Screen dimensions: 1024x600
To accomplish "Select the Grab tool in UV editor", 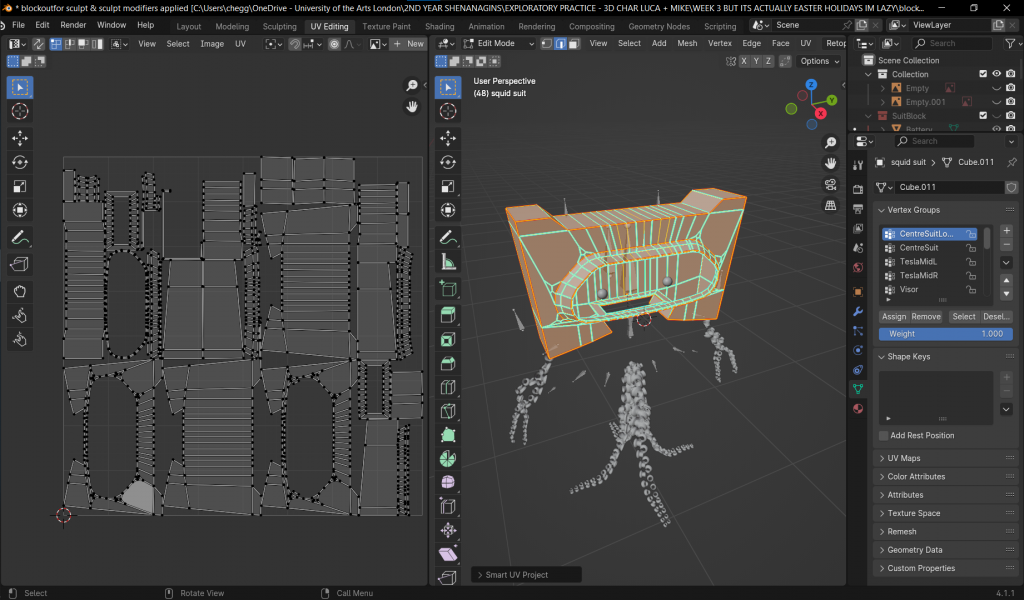I will tap(20, 291).
